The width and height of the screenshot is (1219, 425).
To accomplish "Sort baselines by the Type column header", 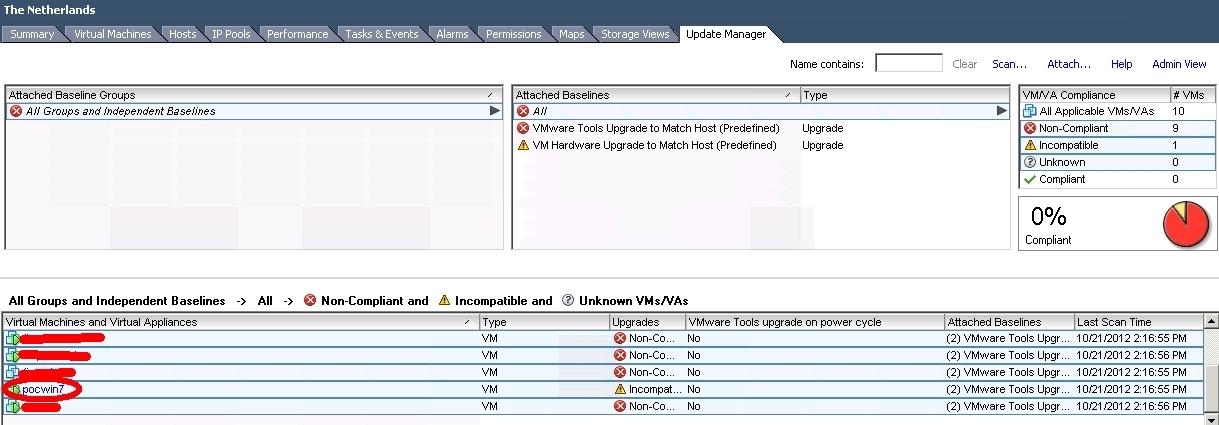I will pos(905,95).
